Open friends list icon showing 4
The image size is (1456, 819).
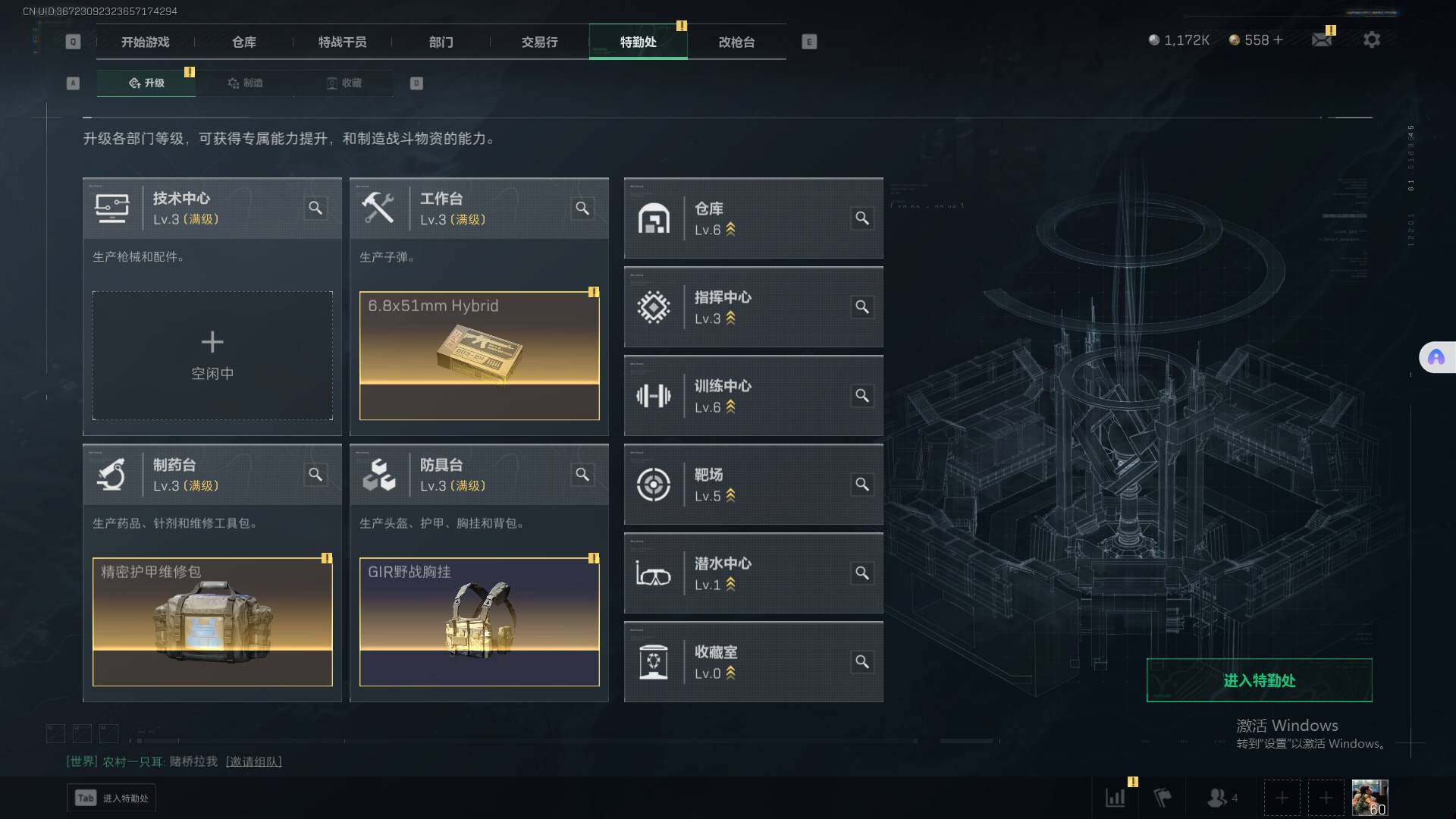1222,798
